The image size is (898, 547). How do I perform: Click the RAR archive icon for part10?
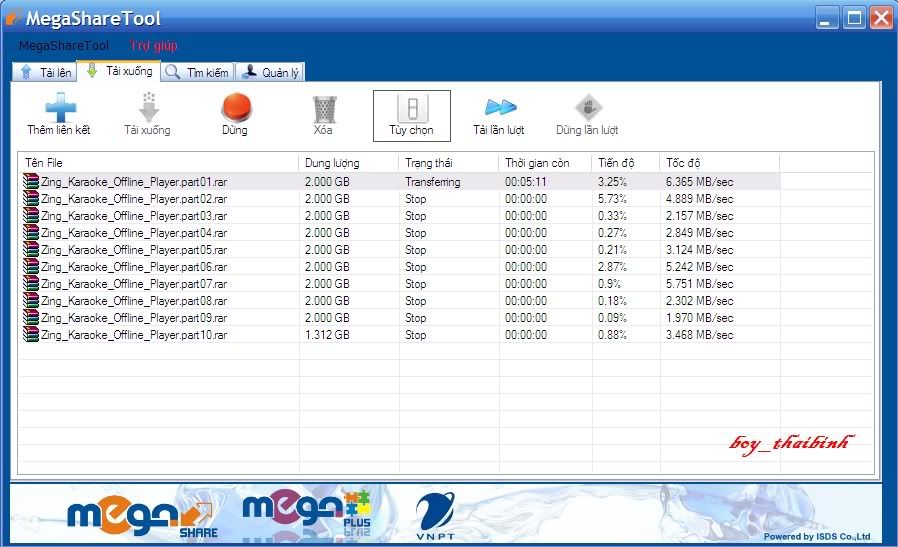pyautogui.click(x=31, y=335)
